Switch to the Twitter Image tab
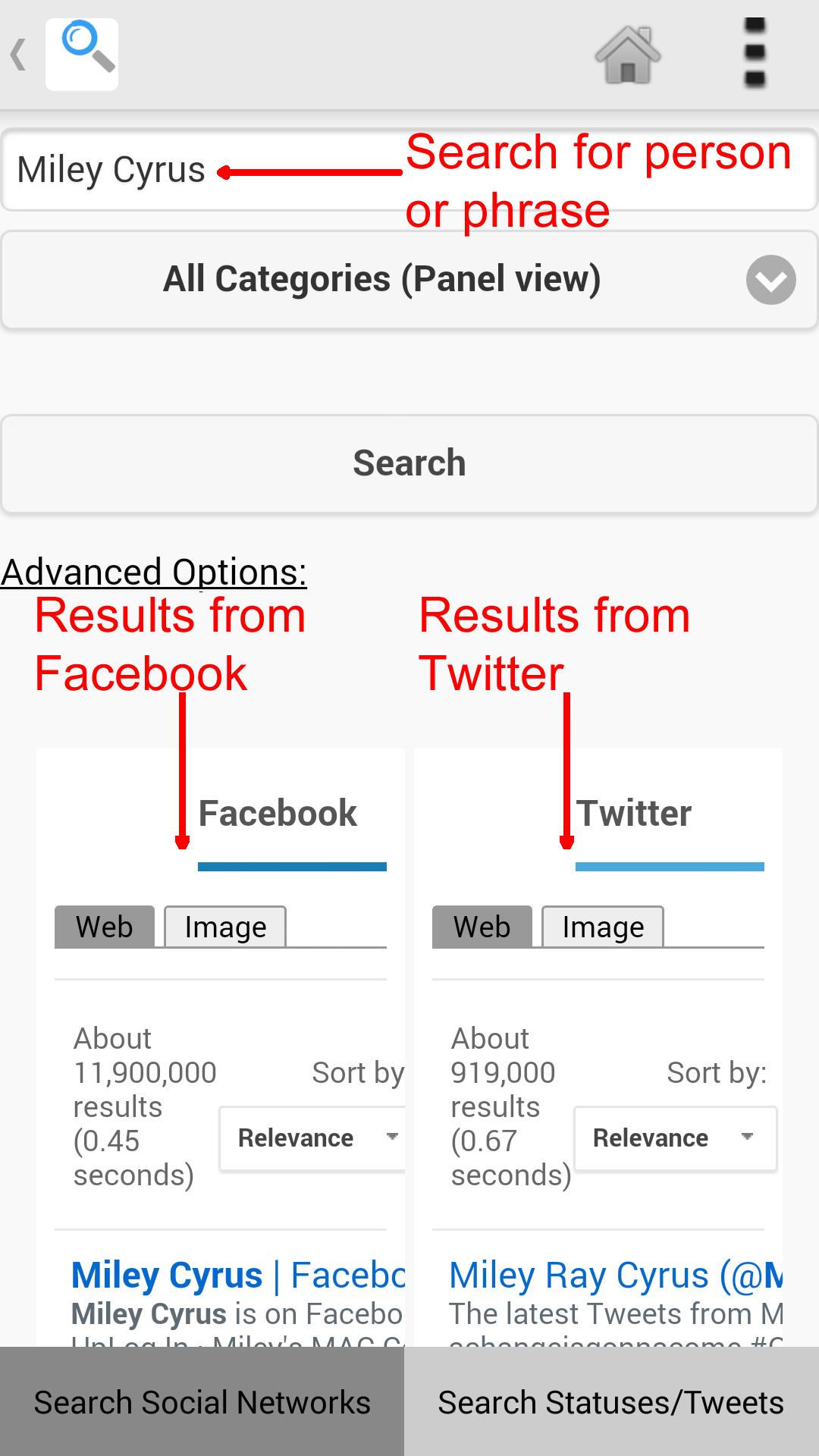Viewport: 819px width, 1456px height. tap(602, 926)
